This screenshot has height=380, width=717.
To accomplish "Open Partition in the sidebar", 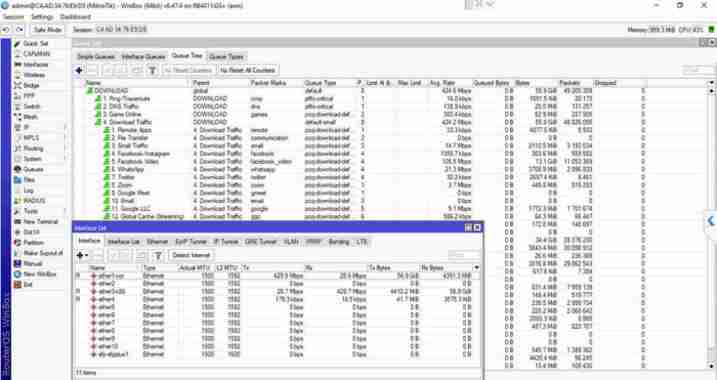I will tap(33, 243).
